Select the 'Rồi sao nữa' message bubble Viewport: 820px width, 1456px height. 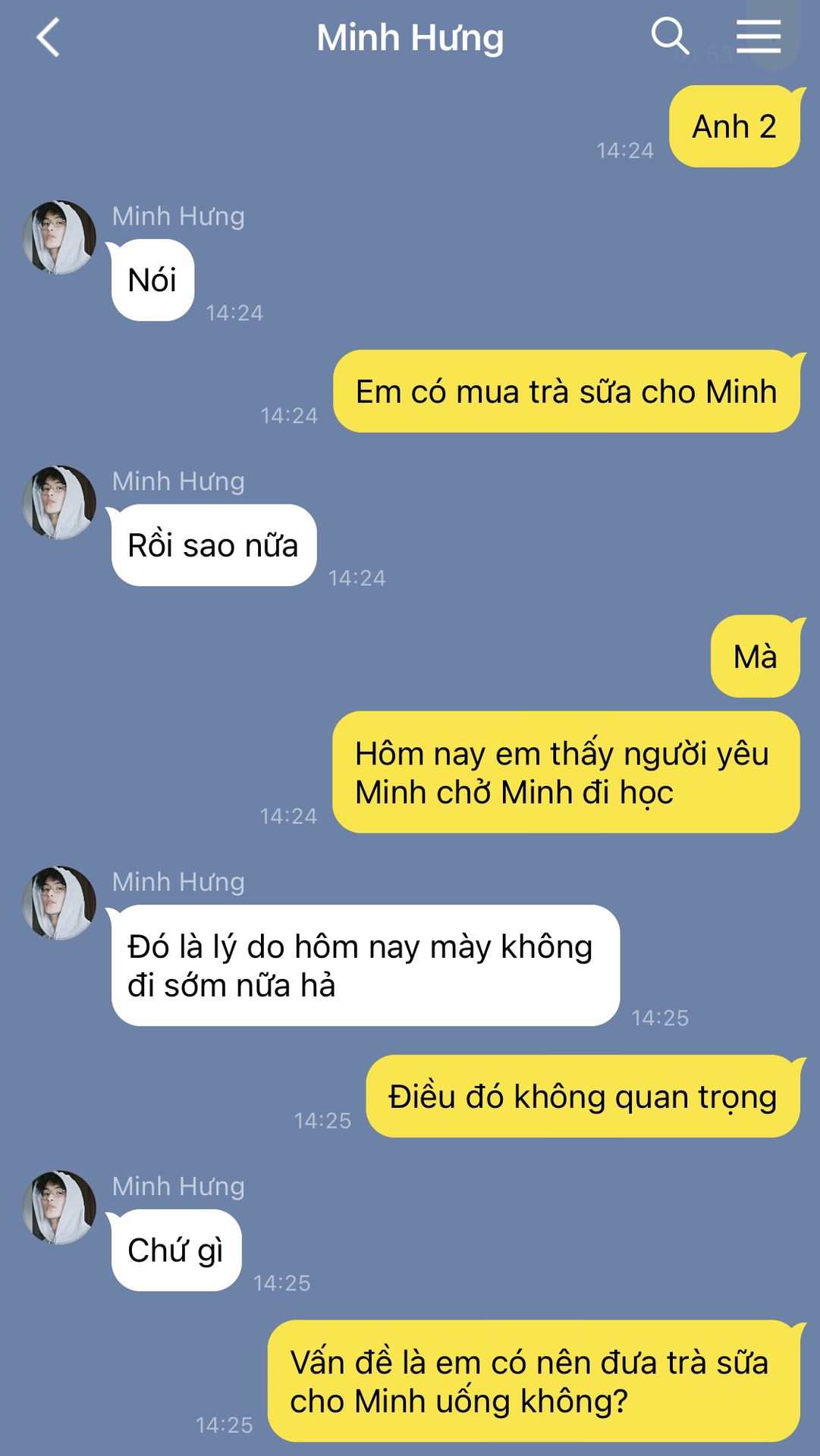tap(213, 545)
